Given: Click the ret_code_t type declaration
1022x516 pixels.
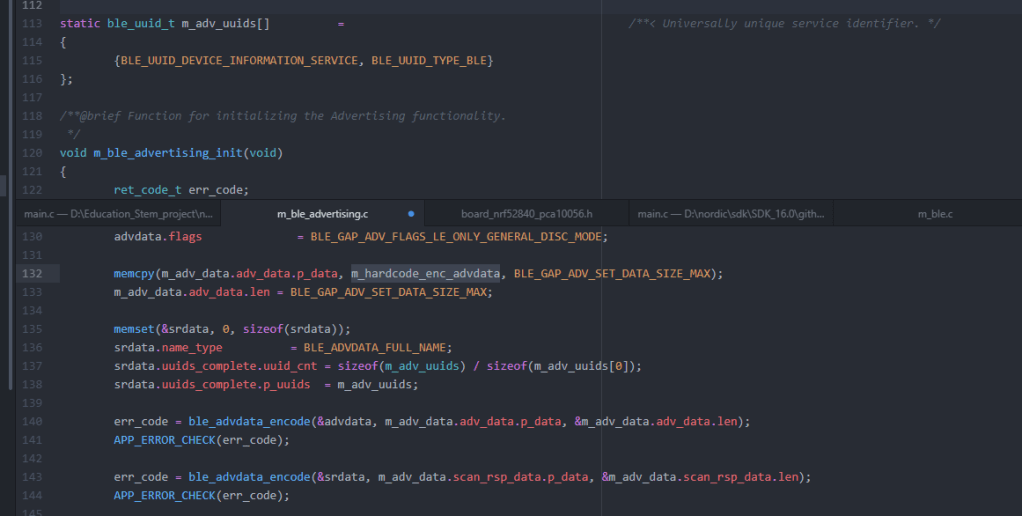Looking at the screenshot, I should pos(147,189).
